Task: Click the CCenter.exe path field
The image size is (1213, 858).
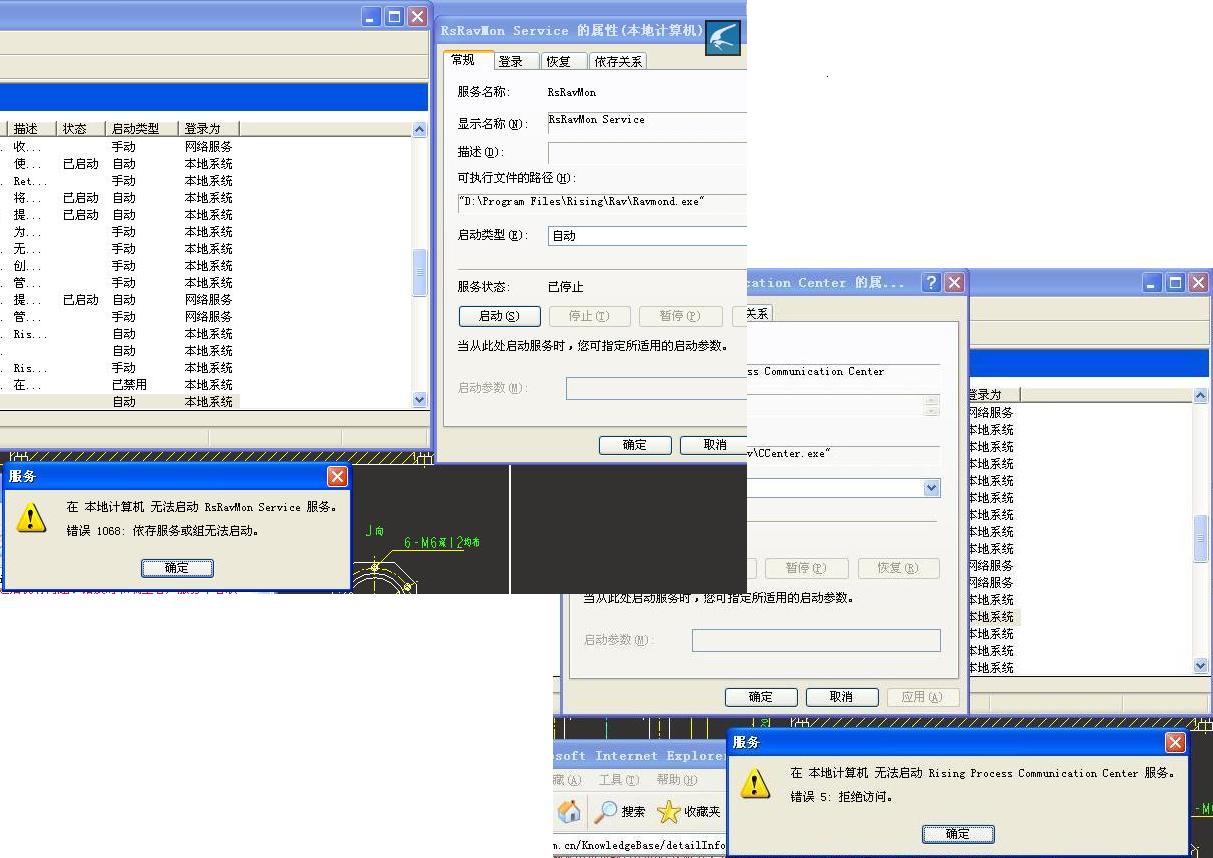Action: [844, 455]
